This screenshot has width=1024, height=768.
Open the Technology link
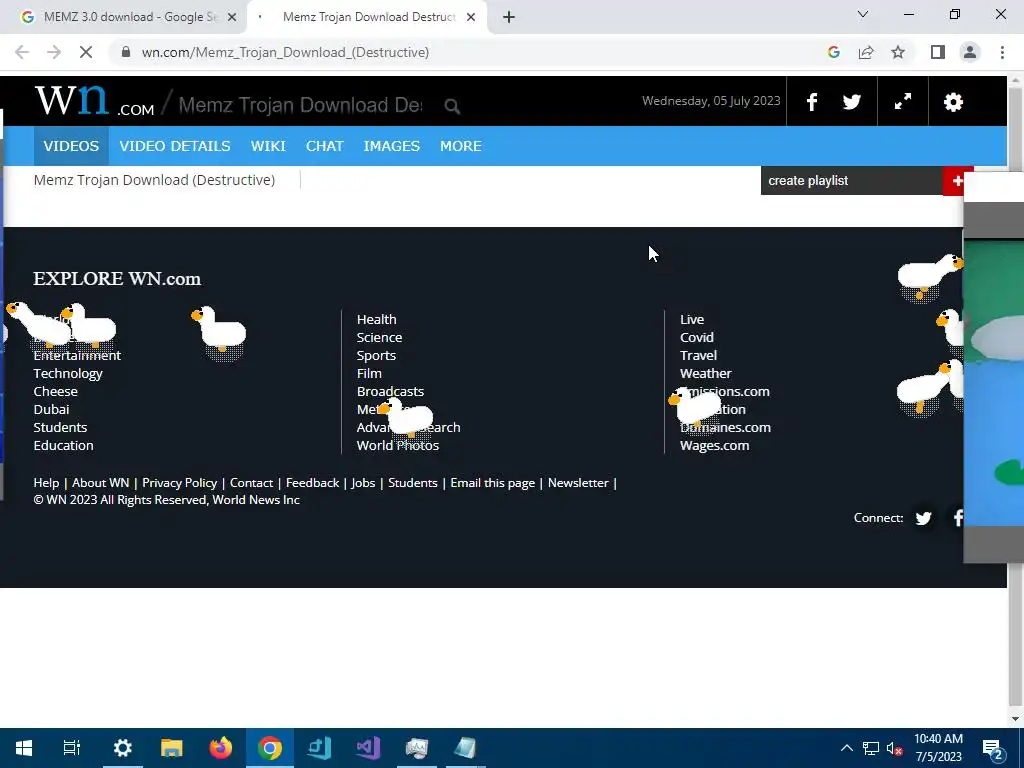click(68, 374)
